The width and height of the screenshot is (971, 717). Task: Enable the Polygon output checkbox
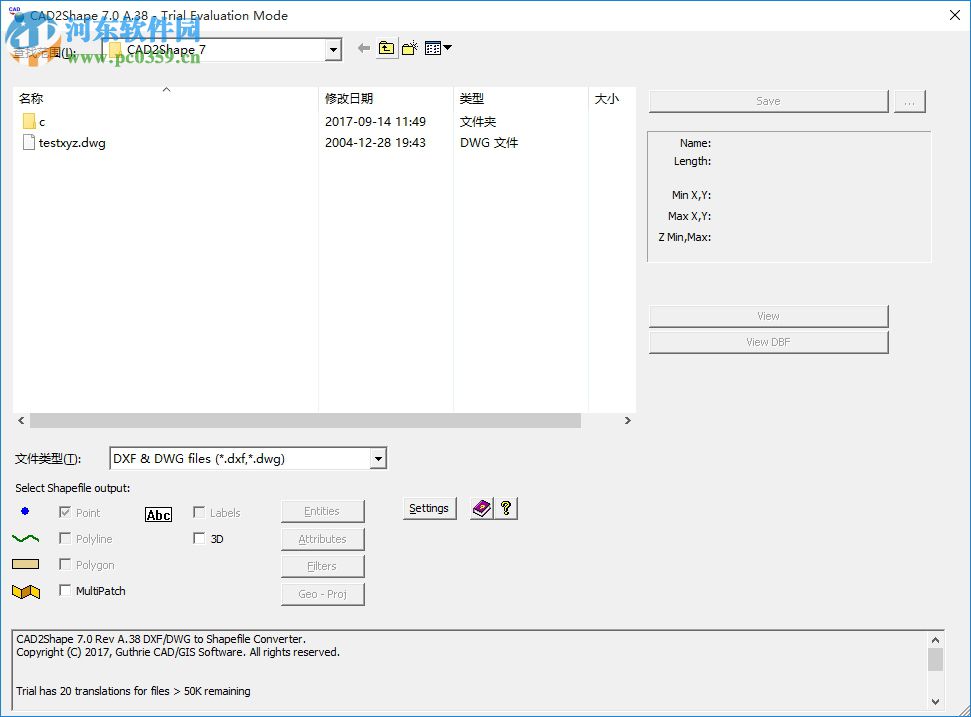(64, 563)
